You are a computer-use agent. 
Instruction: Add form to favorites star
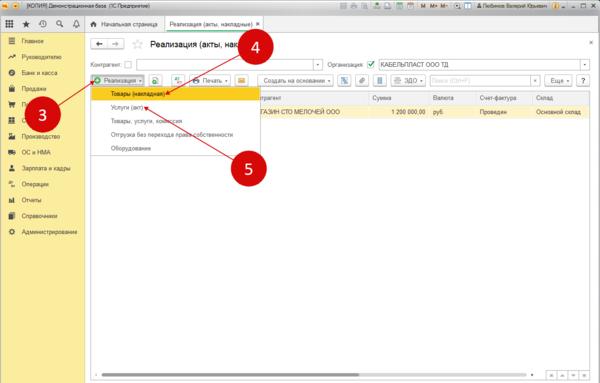[137, 44]
